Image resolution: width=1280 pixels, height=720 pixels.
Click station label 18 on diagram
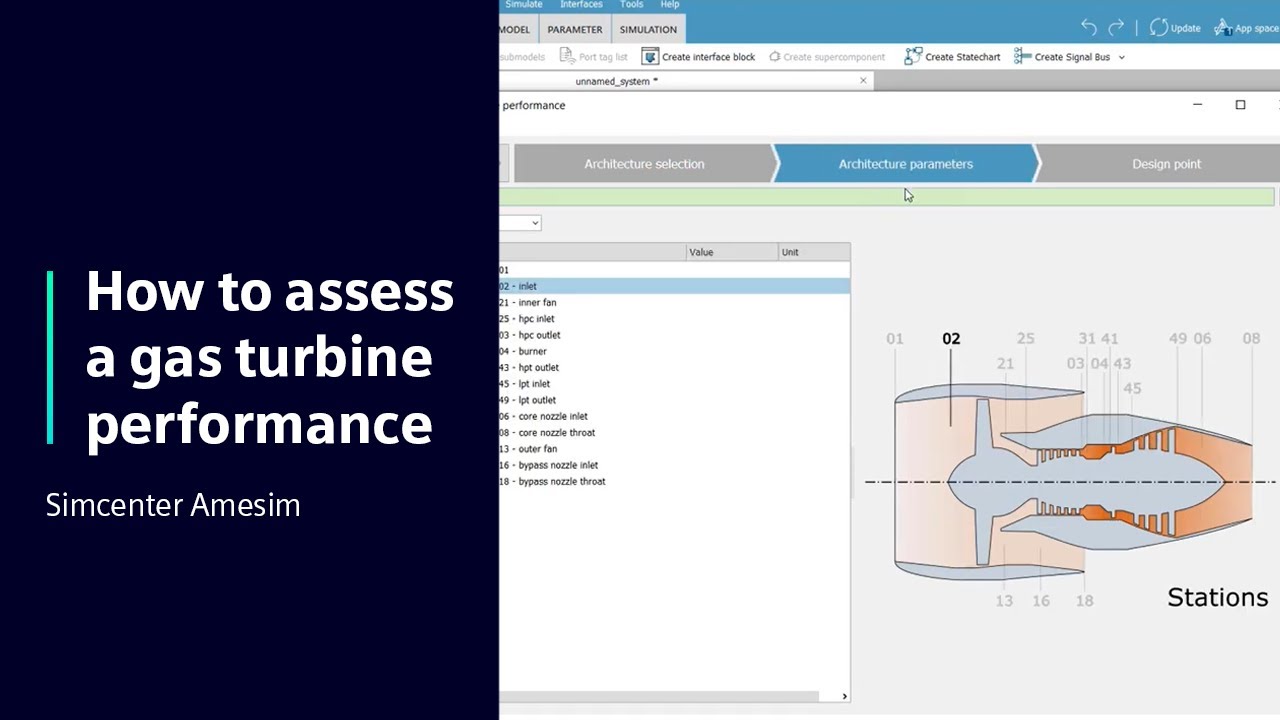[1084, 601]
